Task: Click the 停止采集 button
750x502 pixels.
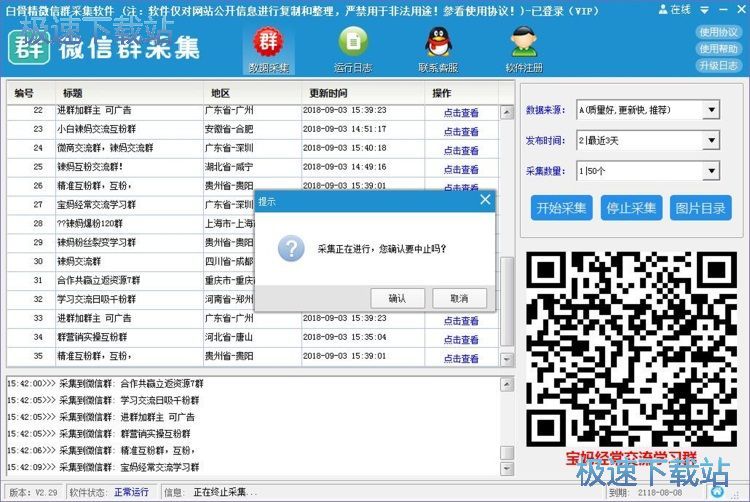Action: point(631,208)
